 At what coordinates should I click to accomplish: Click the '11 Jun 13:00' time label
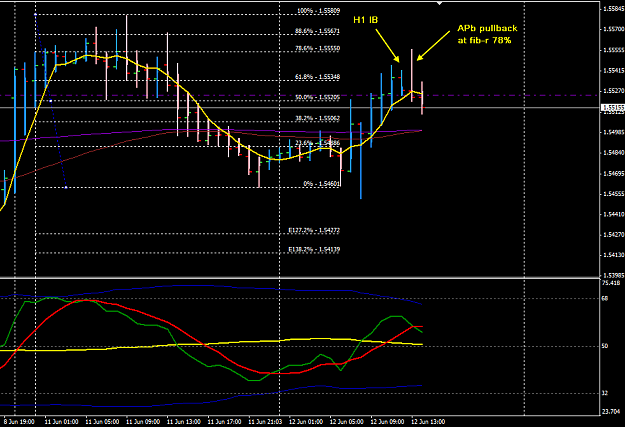[183, 422]
